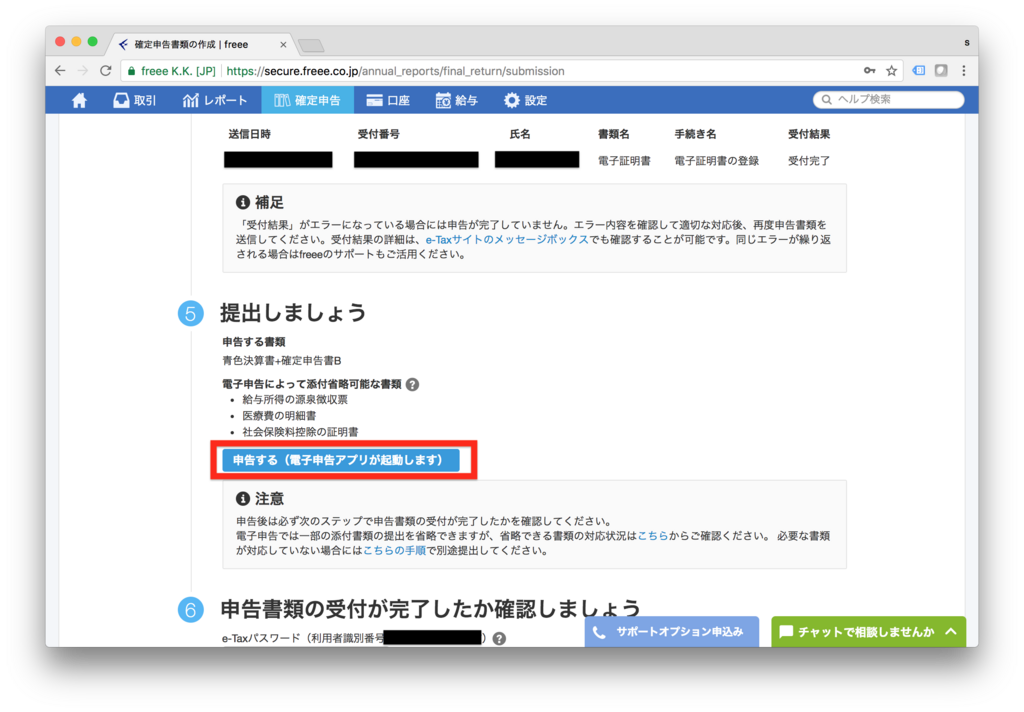Viewport: 1024px width, 712px height.
Task: Open a new browser tab
Action: pyautogui.click(x=311, y=45)
